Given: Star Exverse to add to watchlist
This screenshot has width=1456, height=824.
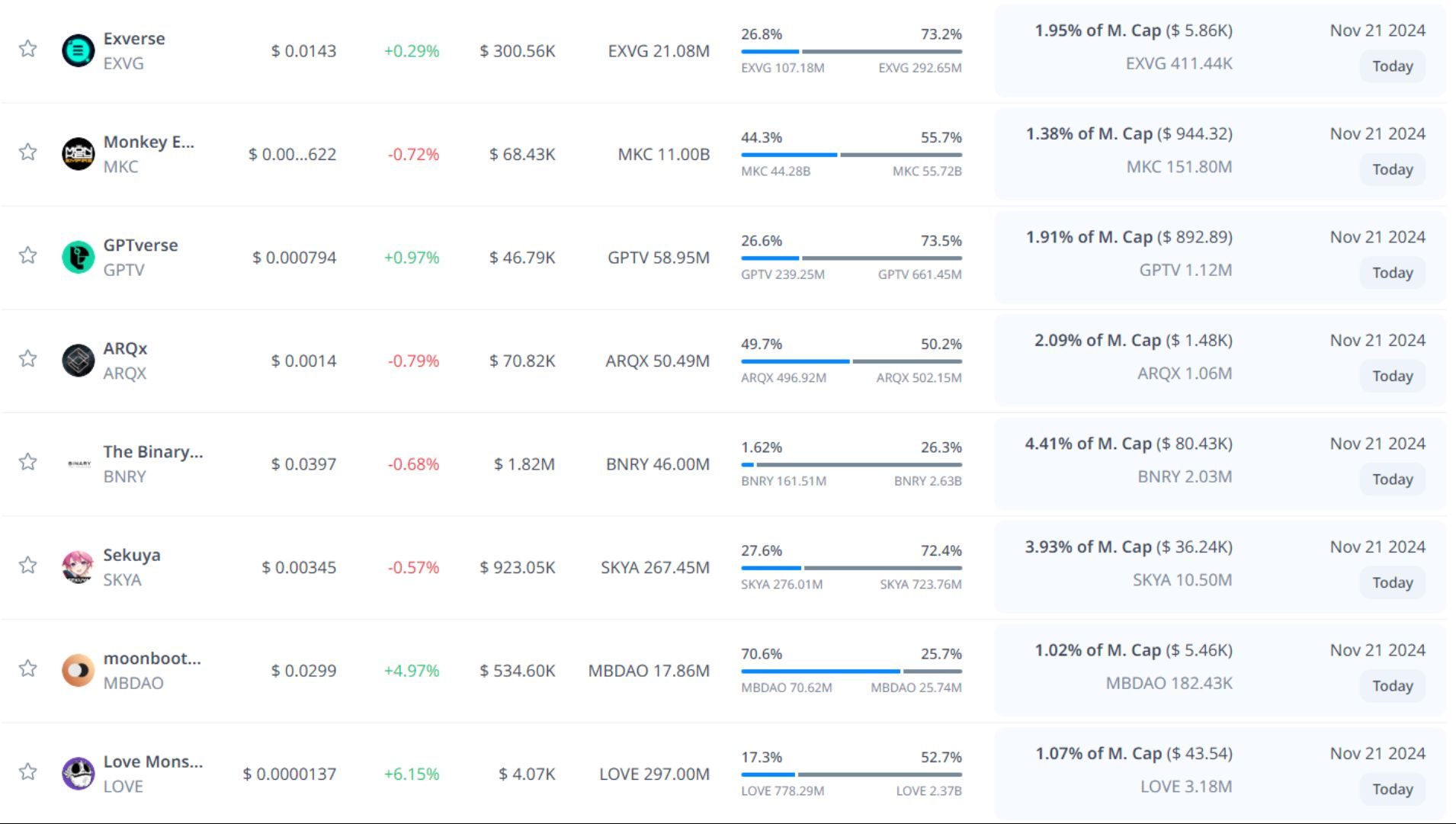Looking at the screenshot, I should 28,49.
